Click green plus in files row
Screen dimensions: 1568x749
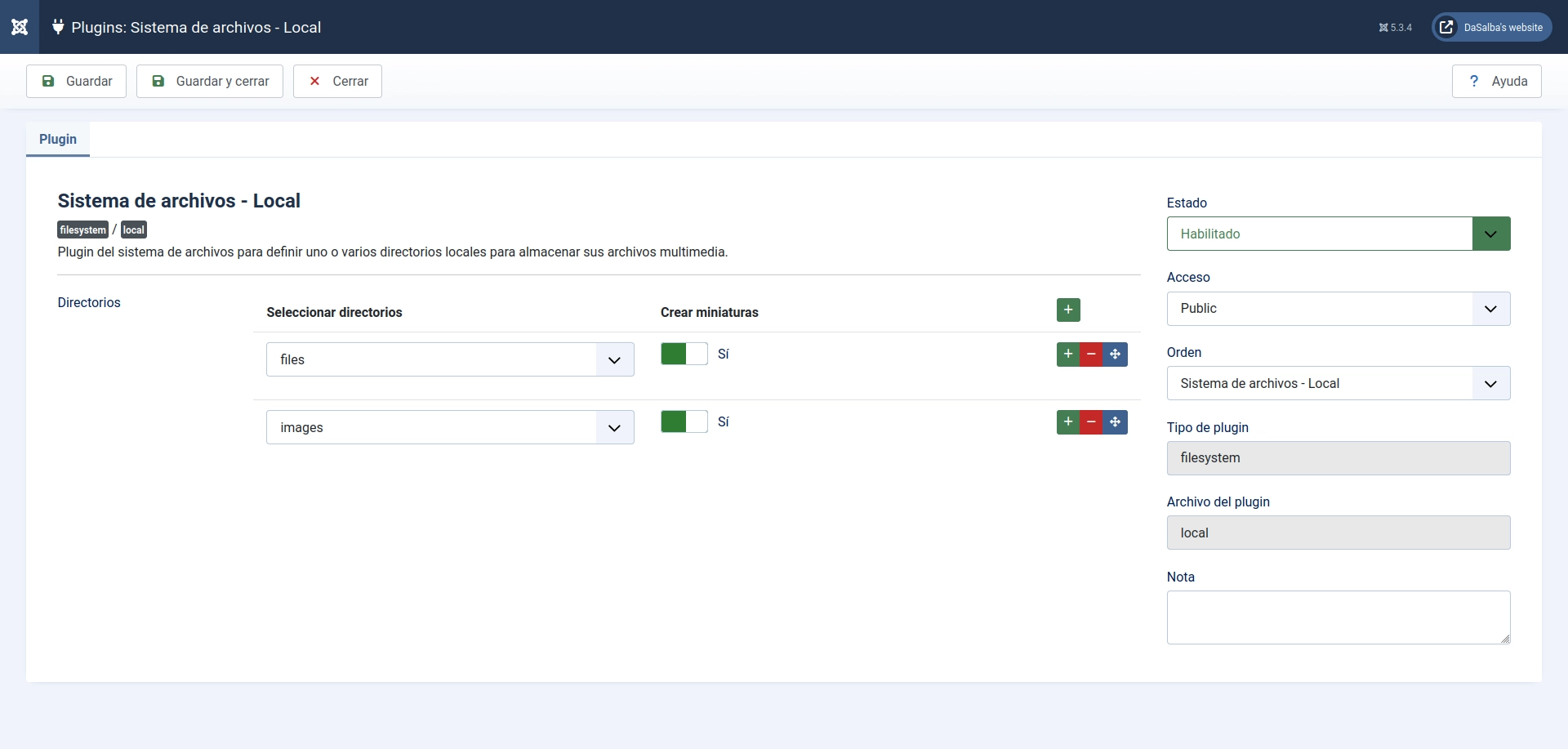1068,354
